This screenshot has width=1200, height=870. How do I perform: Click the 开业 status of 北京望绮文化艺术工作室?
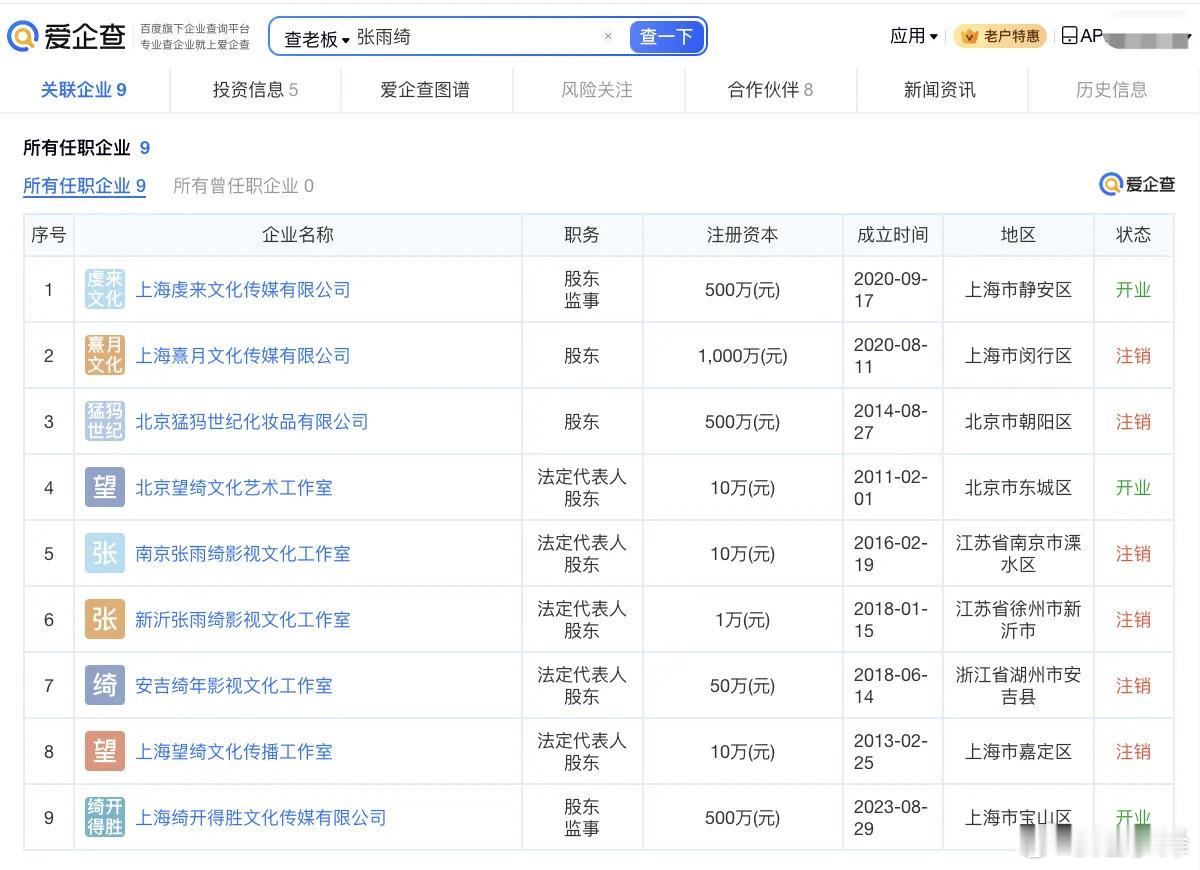(x=1134, y=488)
